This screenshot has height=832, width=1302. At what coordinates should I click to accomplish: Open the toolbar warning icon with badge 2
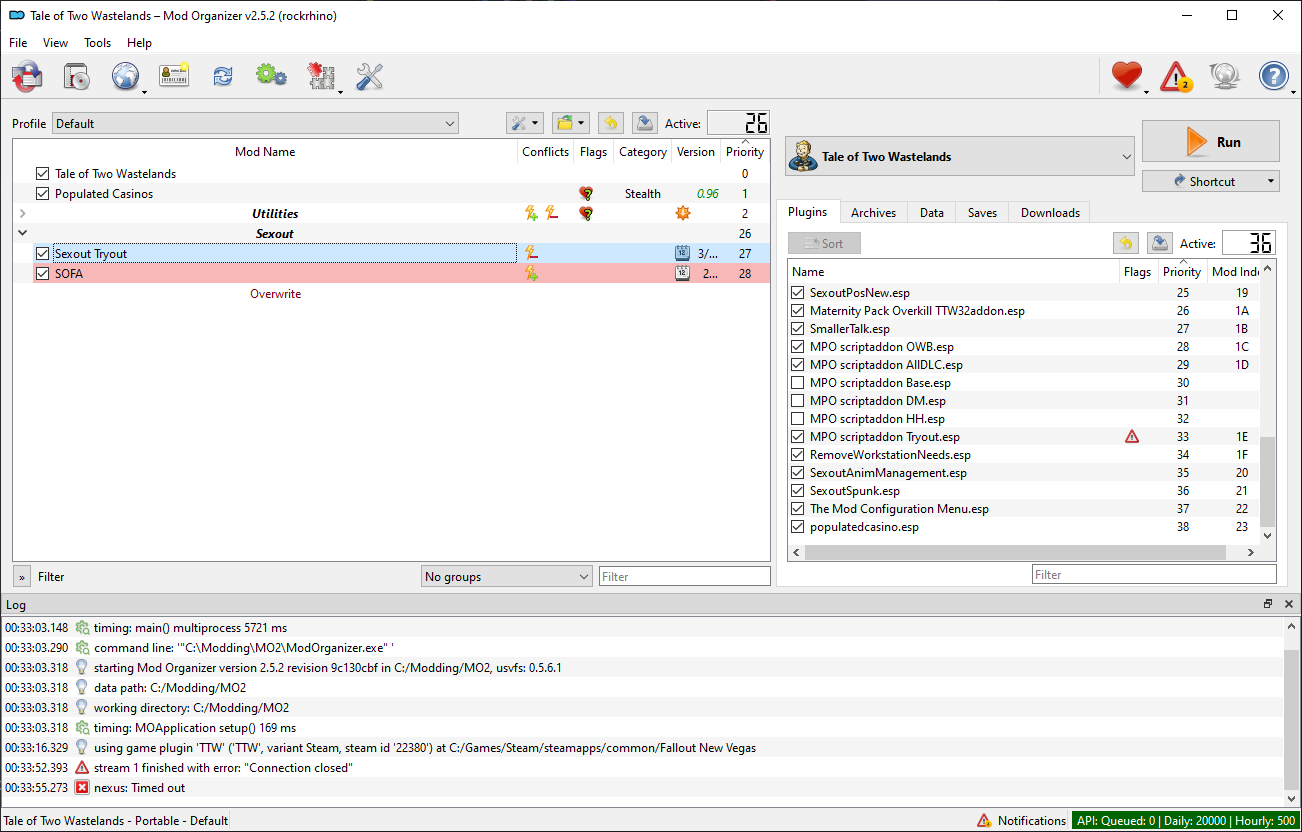(1176, 76)
